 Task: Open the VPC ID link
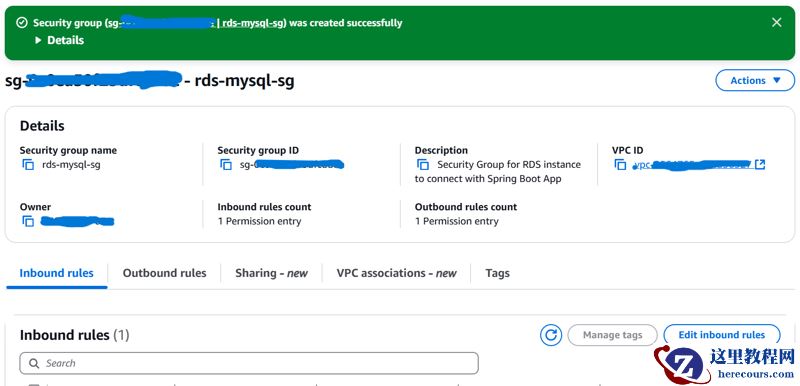691,165
